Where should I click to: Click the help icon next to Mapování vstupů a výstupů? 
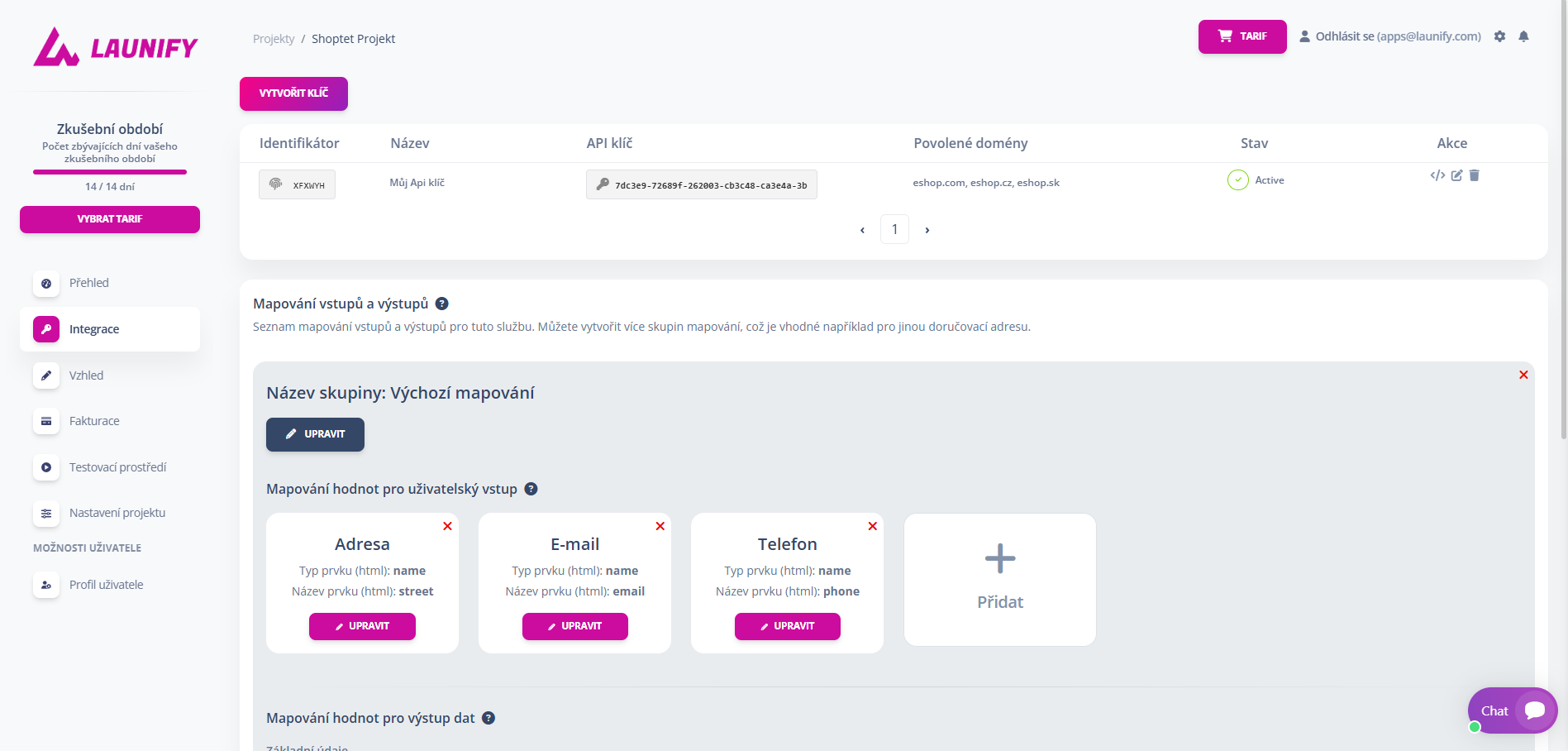tap(442, 304)
